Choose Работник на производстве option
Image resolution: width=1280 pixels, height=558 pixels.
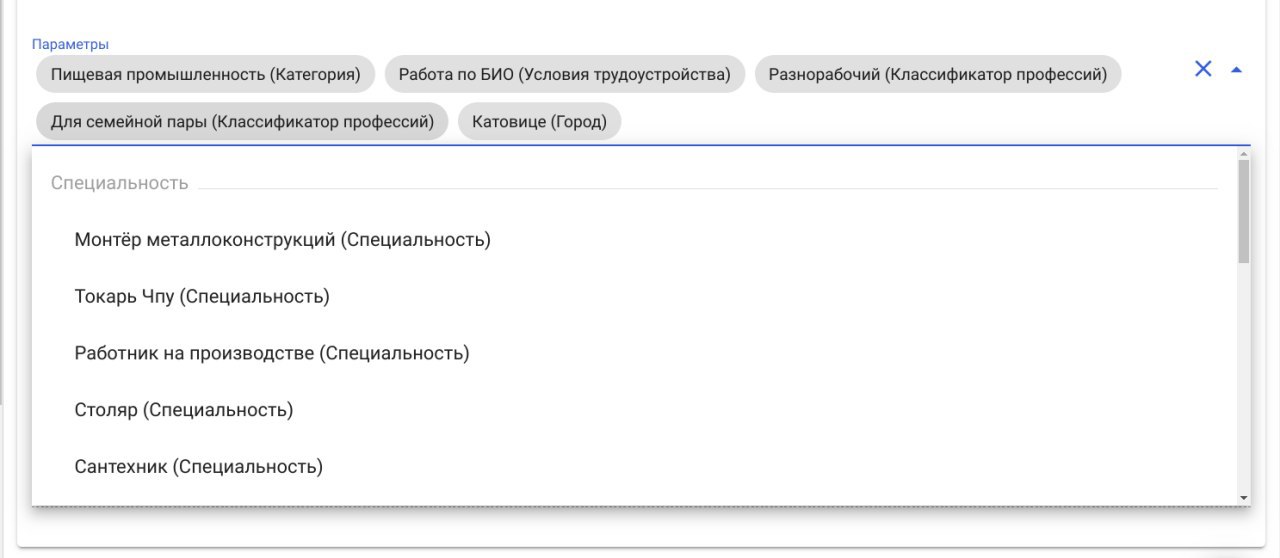point(634,353)
